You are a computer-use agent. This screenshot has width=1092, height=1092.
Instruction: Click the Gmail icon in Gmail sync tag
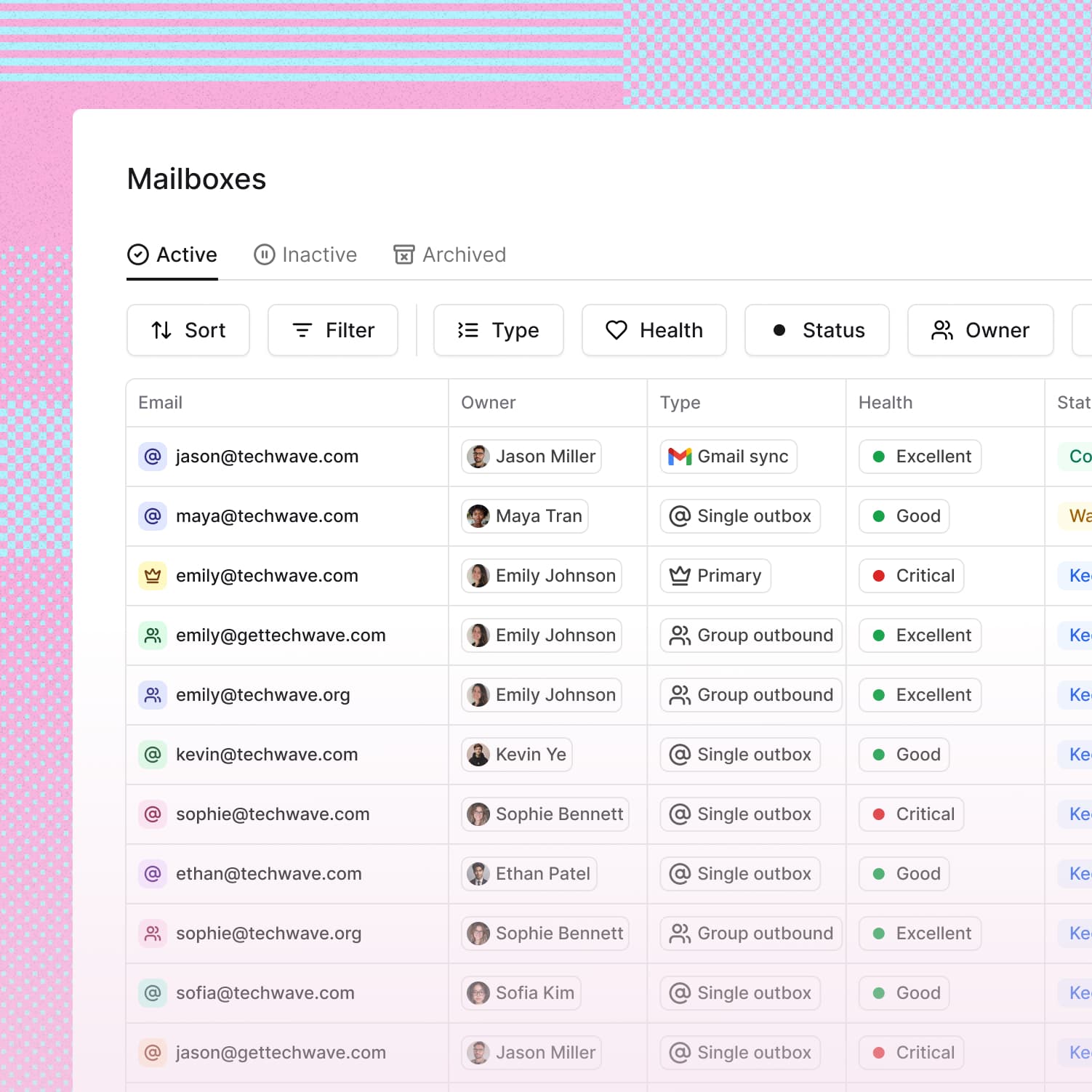click(x=679, y=457)
